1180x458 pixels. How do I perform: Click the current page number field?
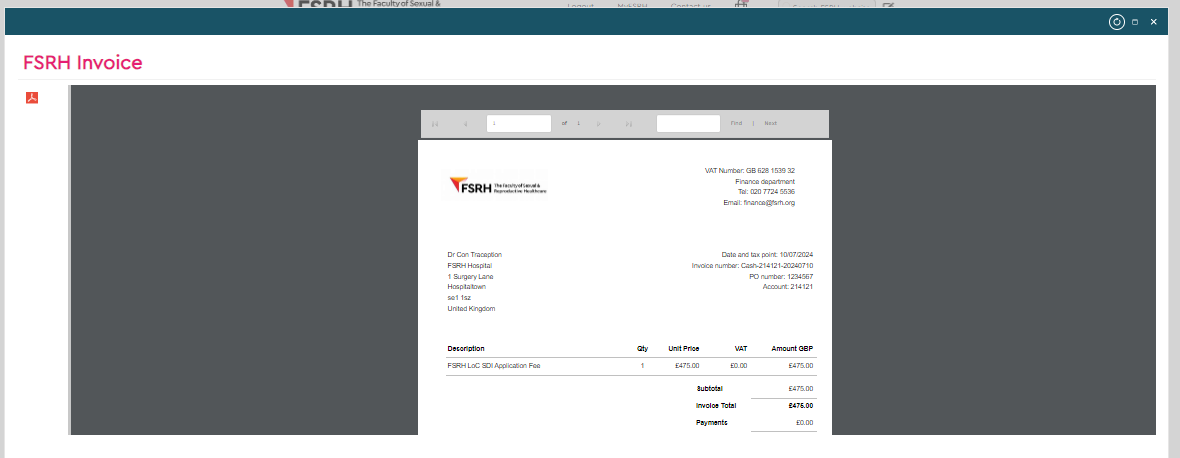tap(519, 123)
